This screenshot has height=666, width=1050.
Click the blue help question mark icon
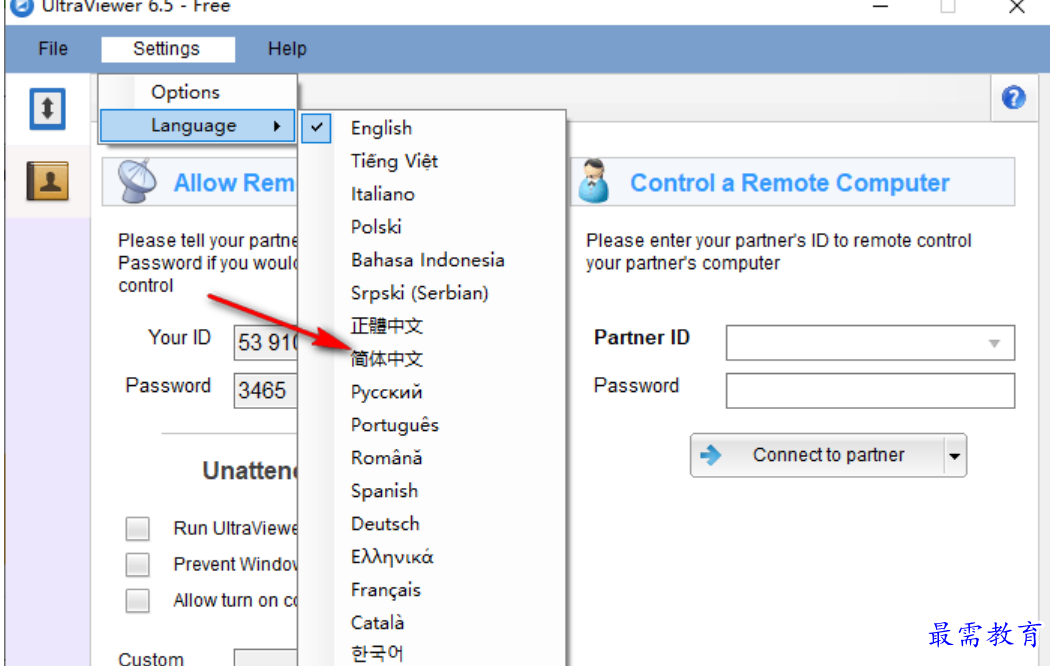(x=1014, y=98)
